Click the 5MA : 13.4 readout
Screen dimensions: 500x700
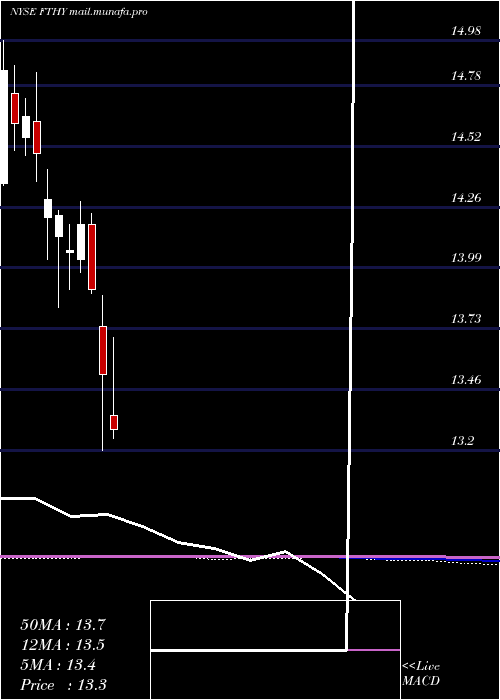click(58, 665)
